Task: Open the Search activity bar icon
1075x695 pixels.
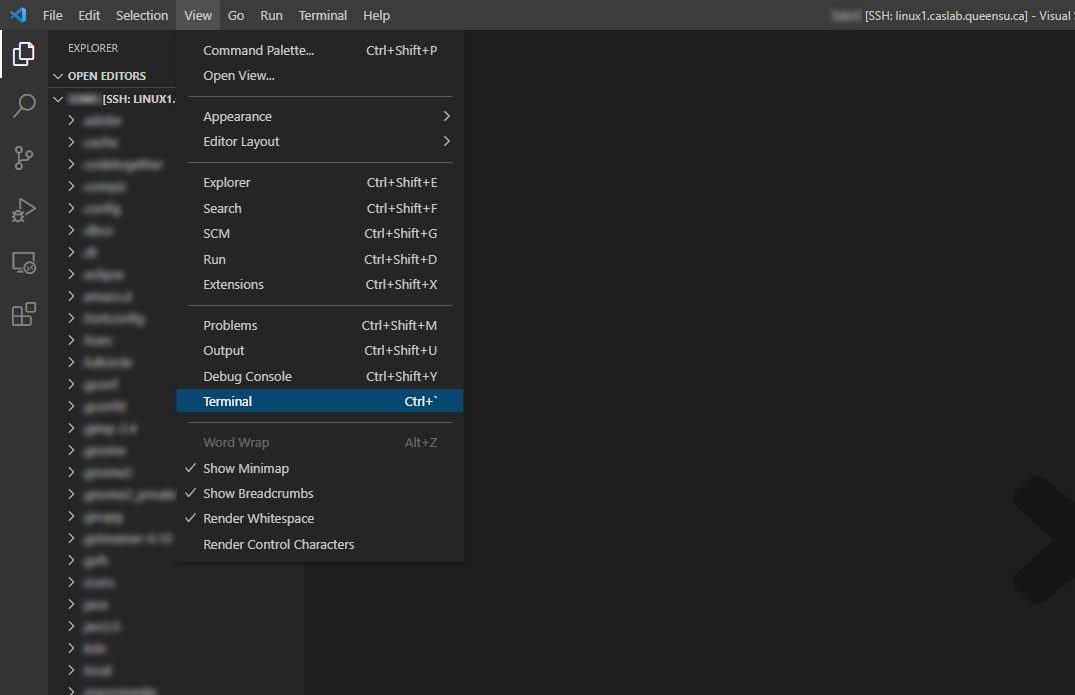Action: click(x=23, y=106)
